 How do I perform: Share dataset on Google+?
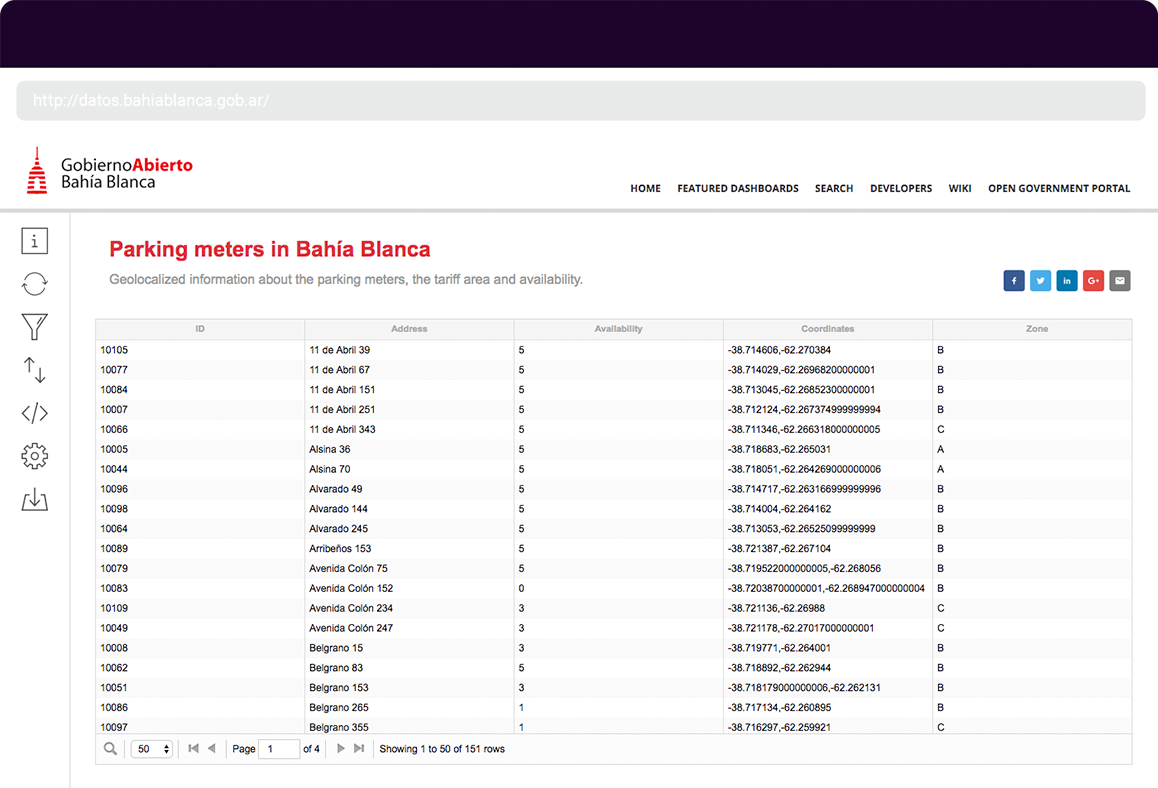1093,281
